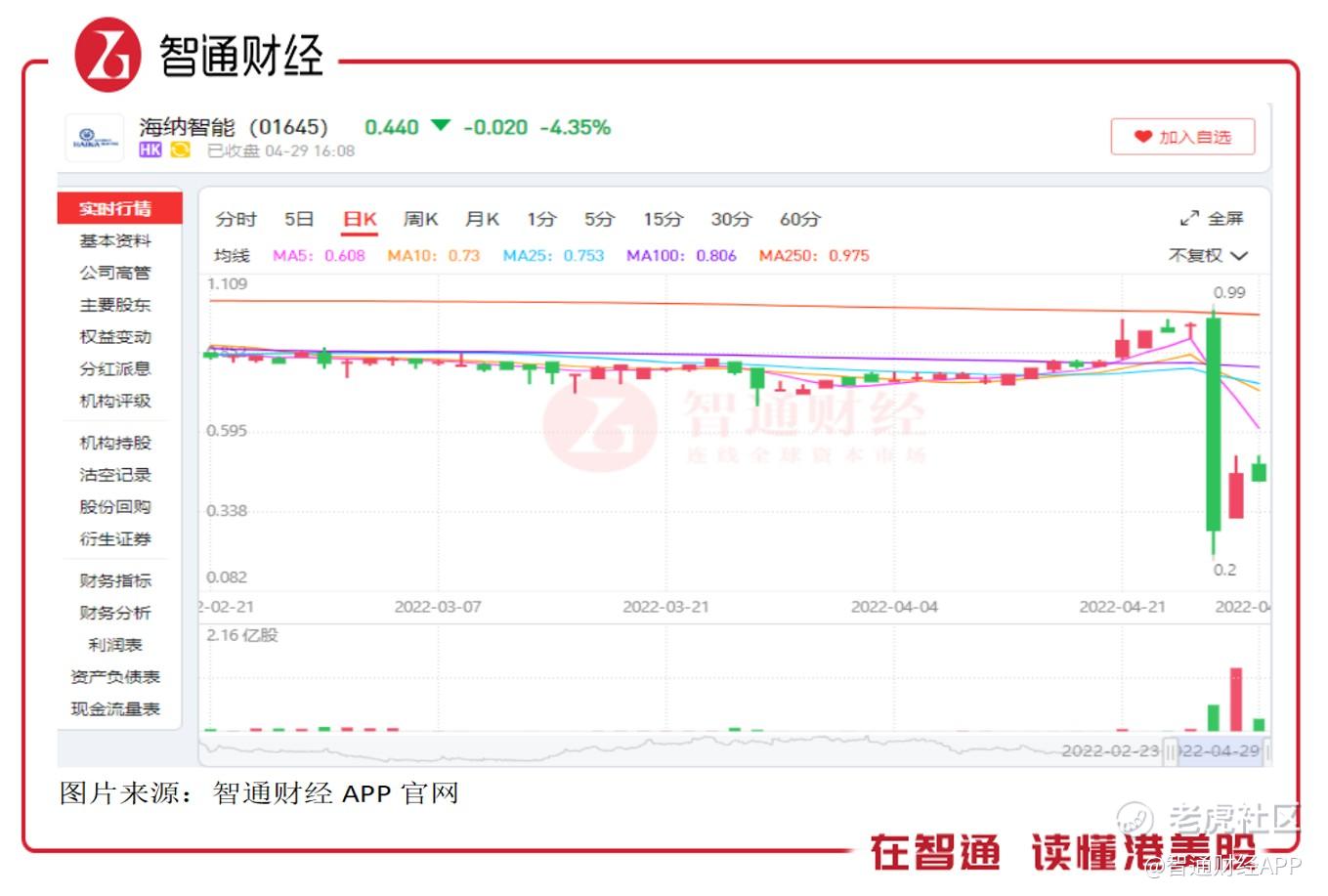This screenshot has width=1328, height=896.
Task: Switch chart to 分时 view
Action: point(236,219)
